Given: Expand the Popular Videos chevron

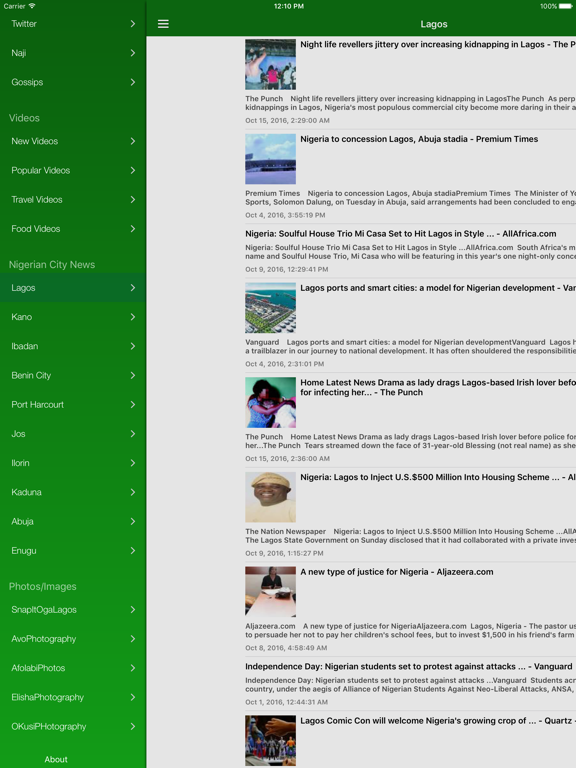Looking at the screenshot, I should click(133, 170).
